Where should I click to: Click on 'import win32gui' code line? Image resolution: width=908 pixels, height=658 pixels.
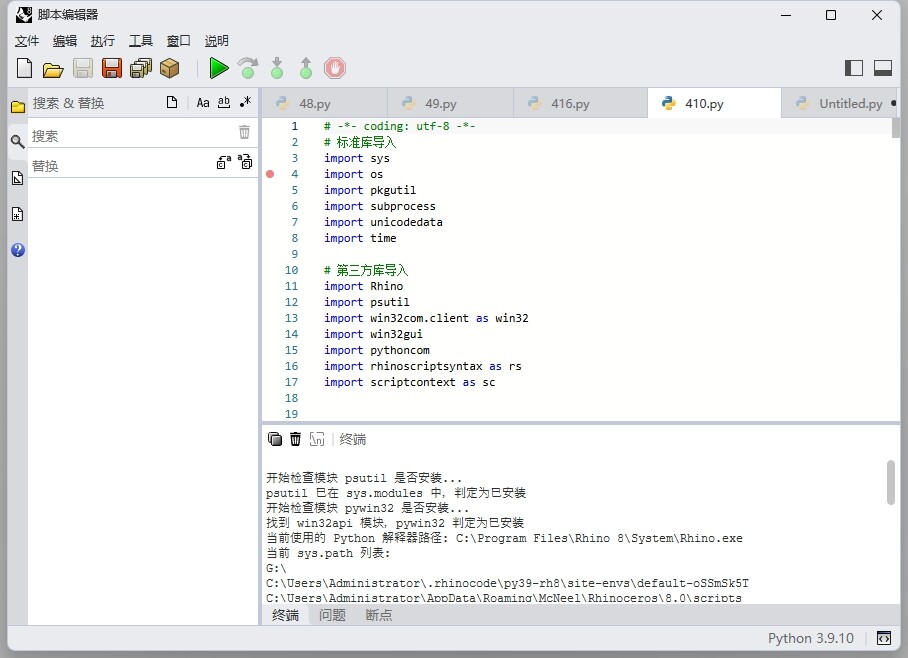pyautogui.click(x=373, y=334)
